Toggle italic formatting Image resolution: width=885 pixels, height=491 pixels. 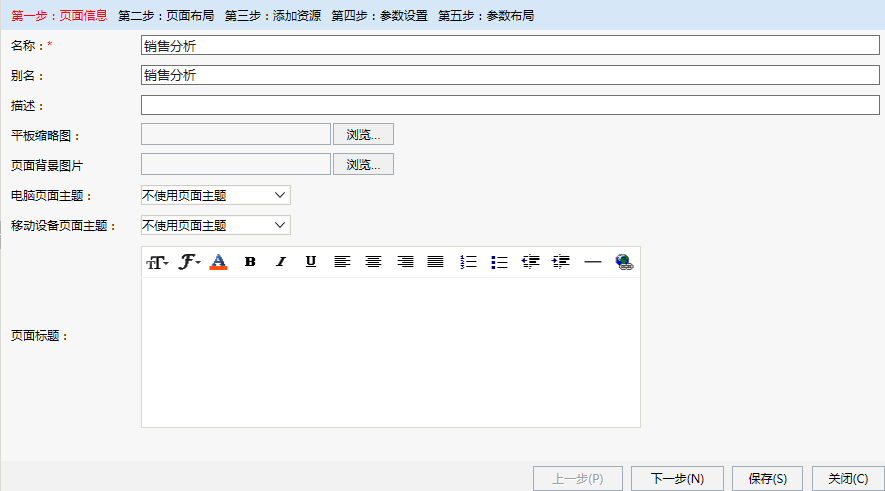tap(281, 262)
